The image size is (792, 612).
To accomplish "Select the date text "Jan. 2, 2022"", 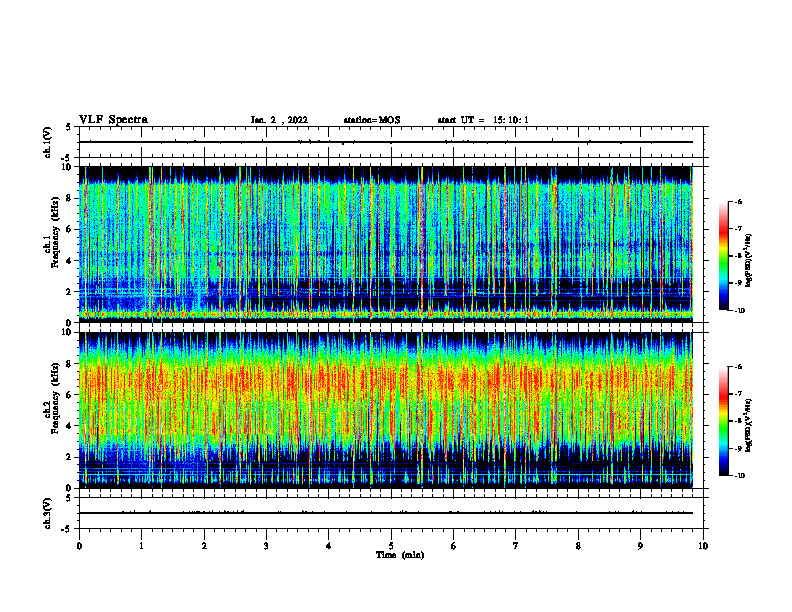I will point(279,120).
